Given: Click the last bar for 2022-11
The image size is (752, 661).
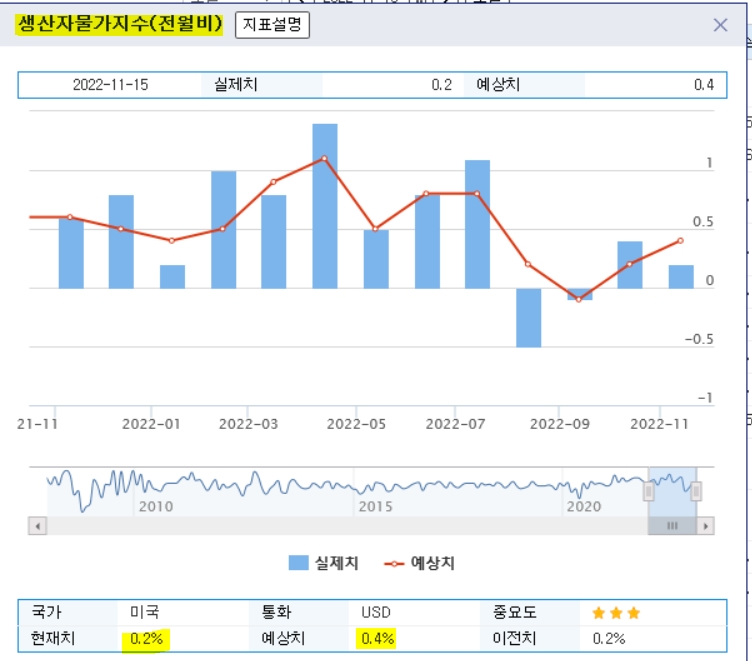Looking at the screenshot, I should (x=681, y=277).
